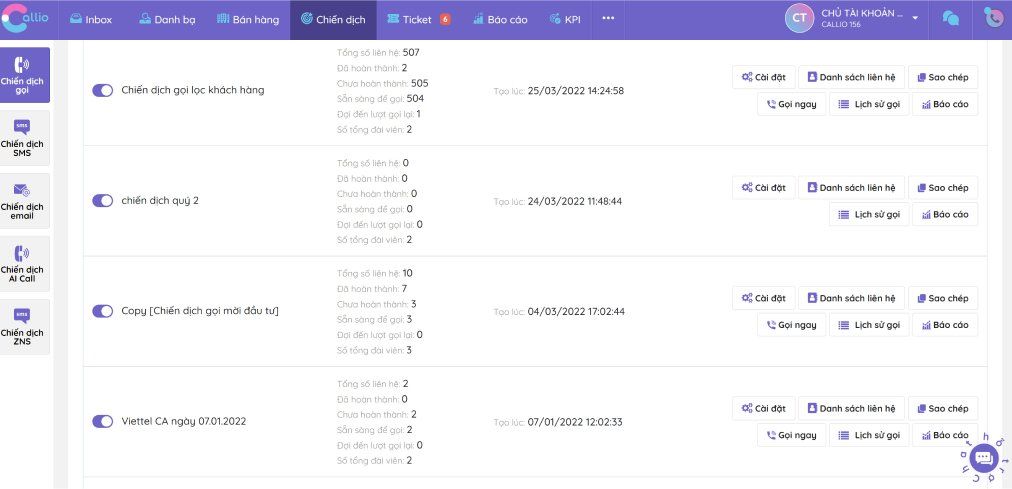Open Chiến dịch AI Call sidebar item

point(22,264)
